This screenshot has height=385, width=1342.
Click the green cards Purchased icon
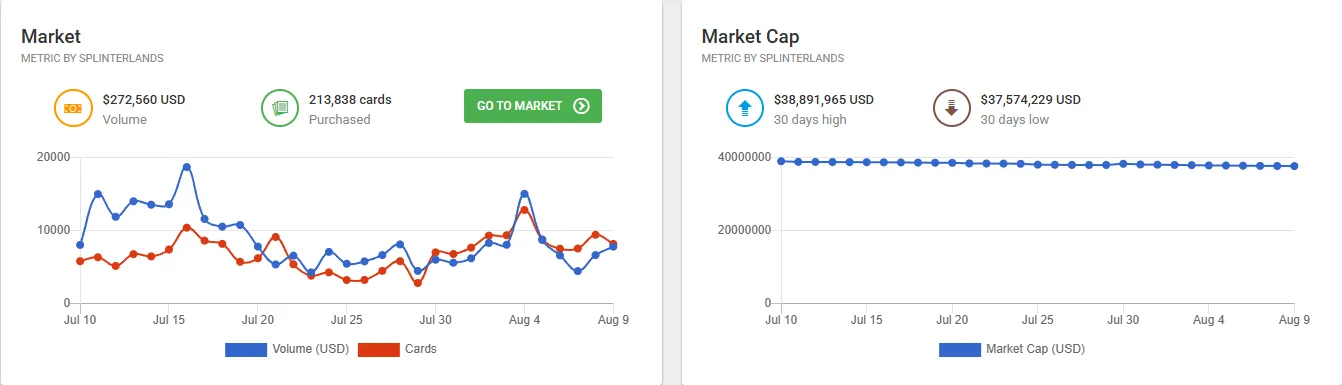pos(280,108)
